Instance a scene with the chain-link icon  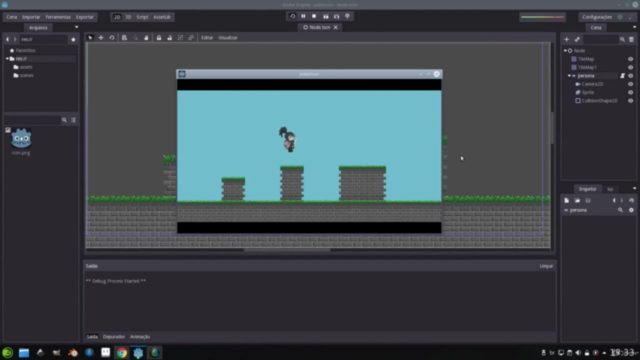click(577, 39)
